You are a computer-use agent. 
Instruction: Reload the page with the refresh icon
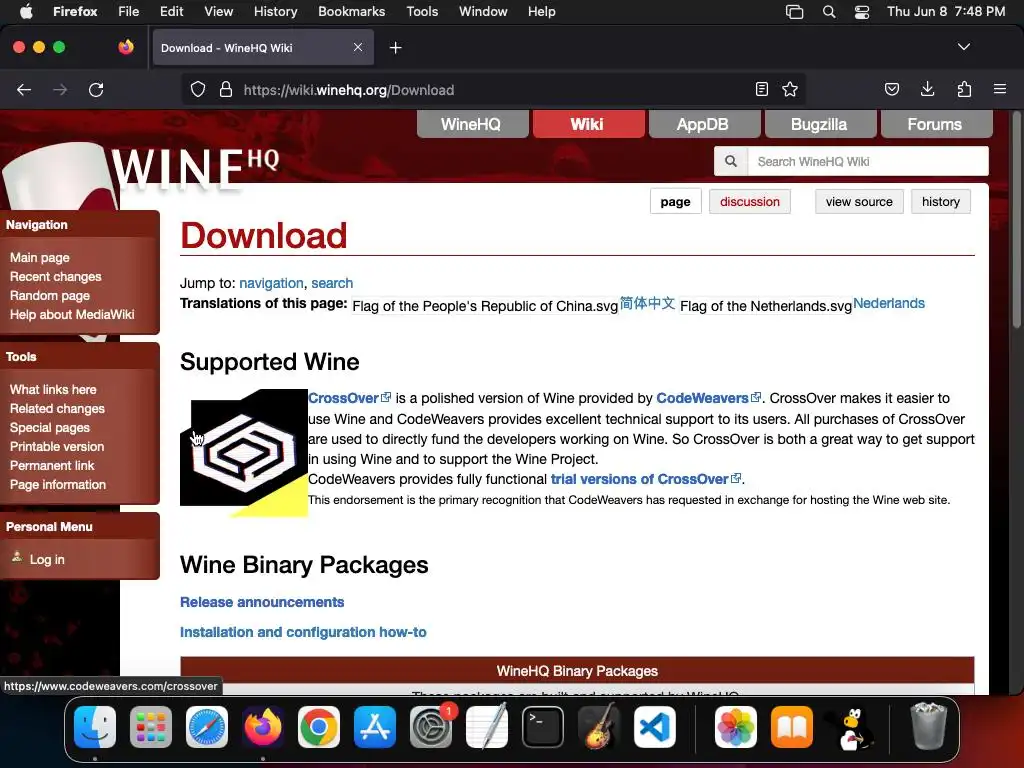tap(96, 89)
